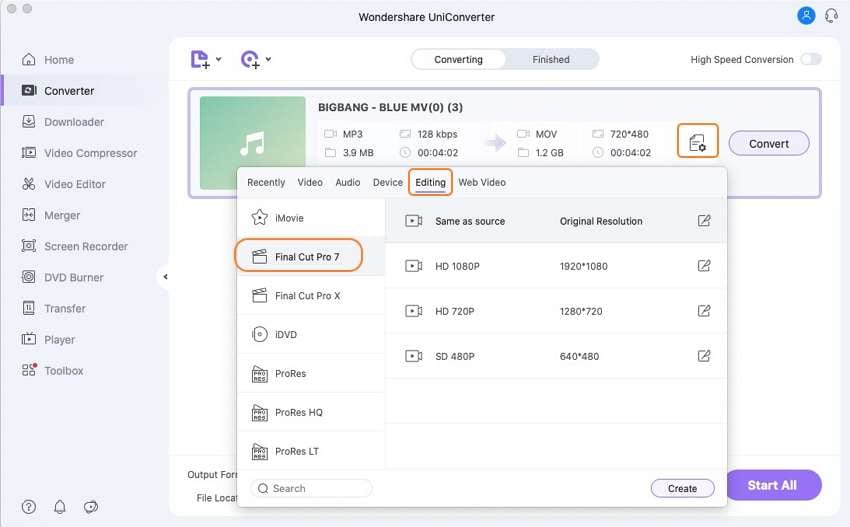Viewport: 850px width, 527px height.
Task: Expand the Add from device dropdown arrow
Action: 268,60
